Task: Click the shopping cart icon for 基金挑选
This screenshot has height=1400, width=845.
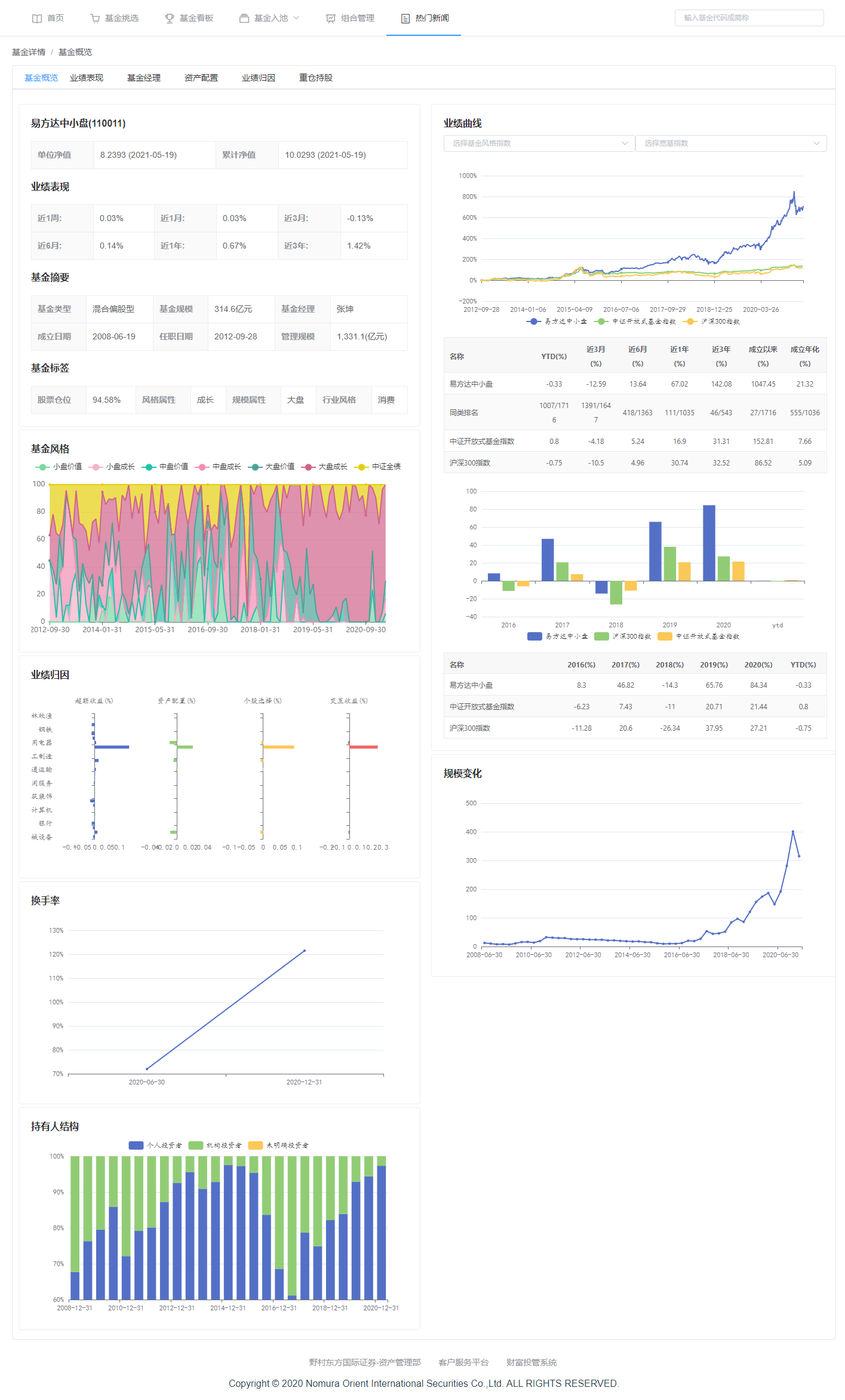Action: 95,19
